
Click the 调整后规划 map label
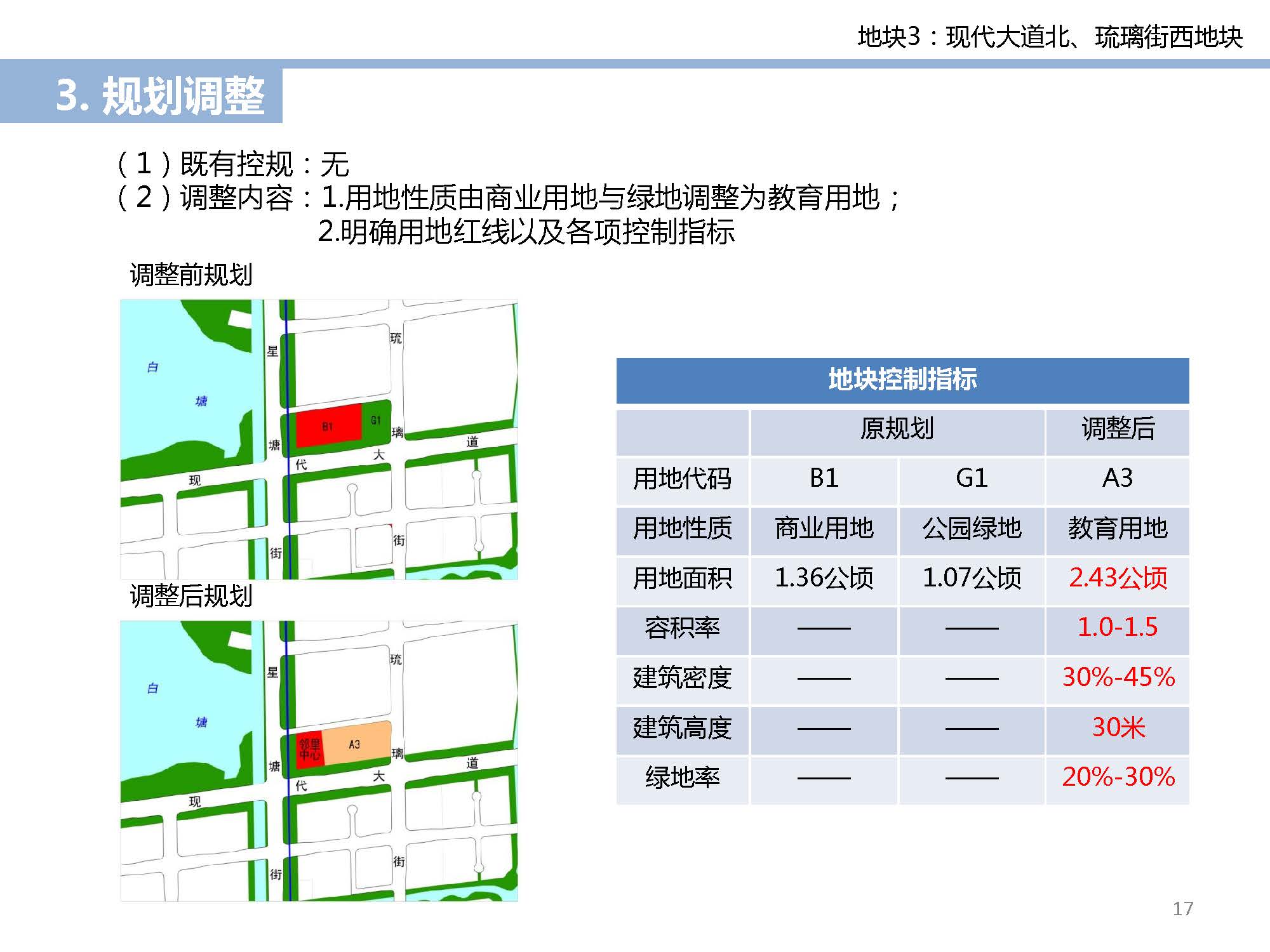(x=191, y=597)
